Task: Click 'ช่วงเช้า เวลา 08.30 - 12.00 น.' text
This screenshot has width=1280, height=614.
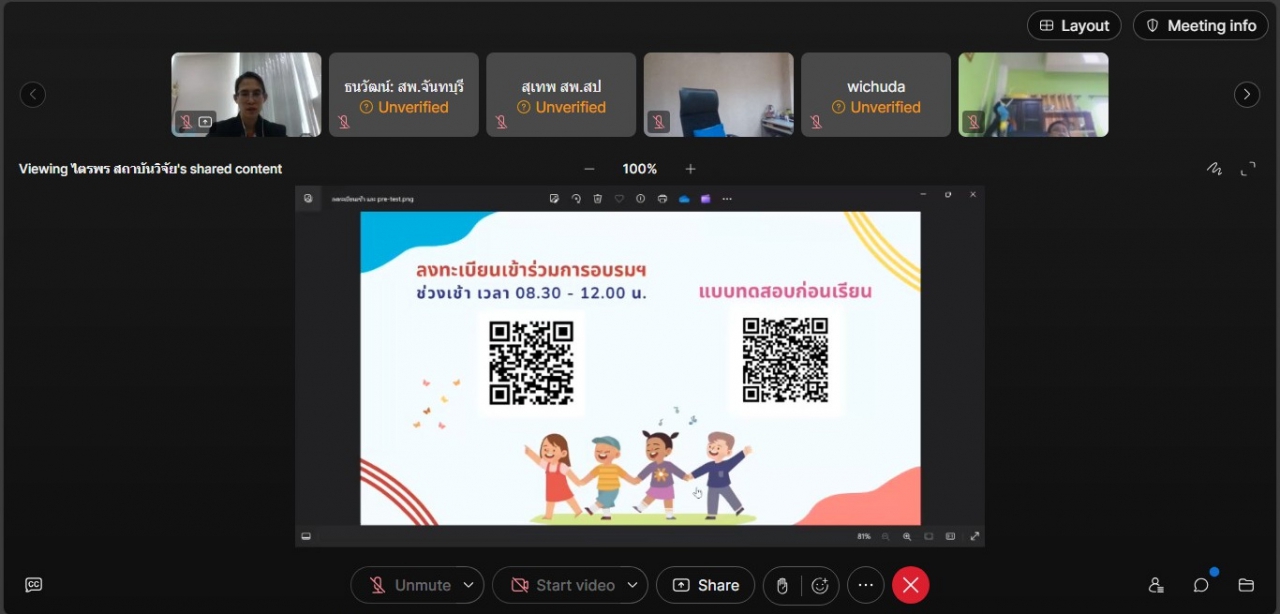Action: click(x=532, y=294)
